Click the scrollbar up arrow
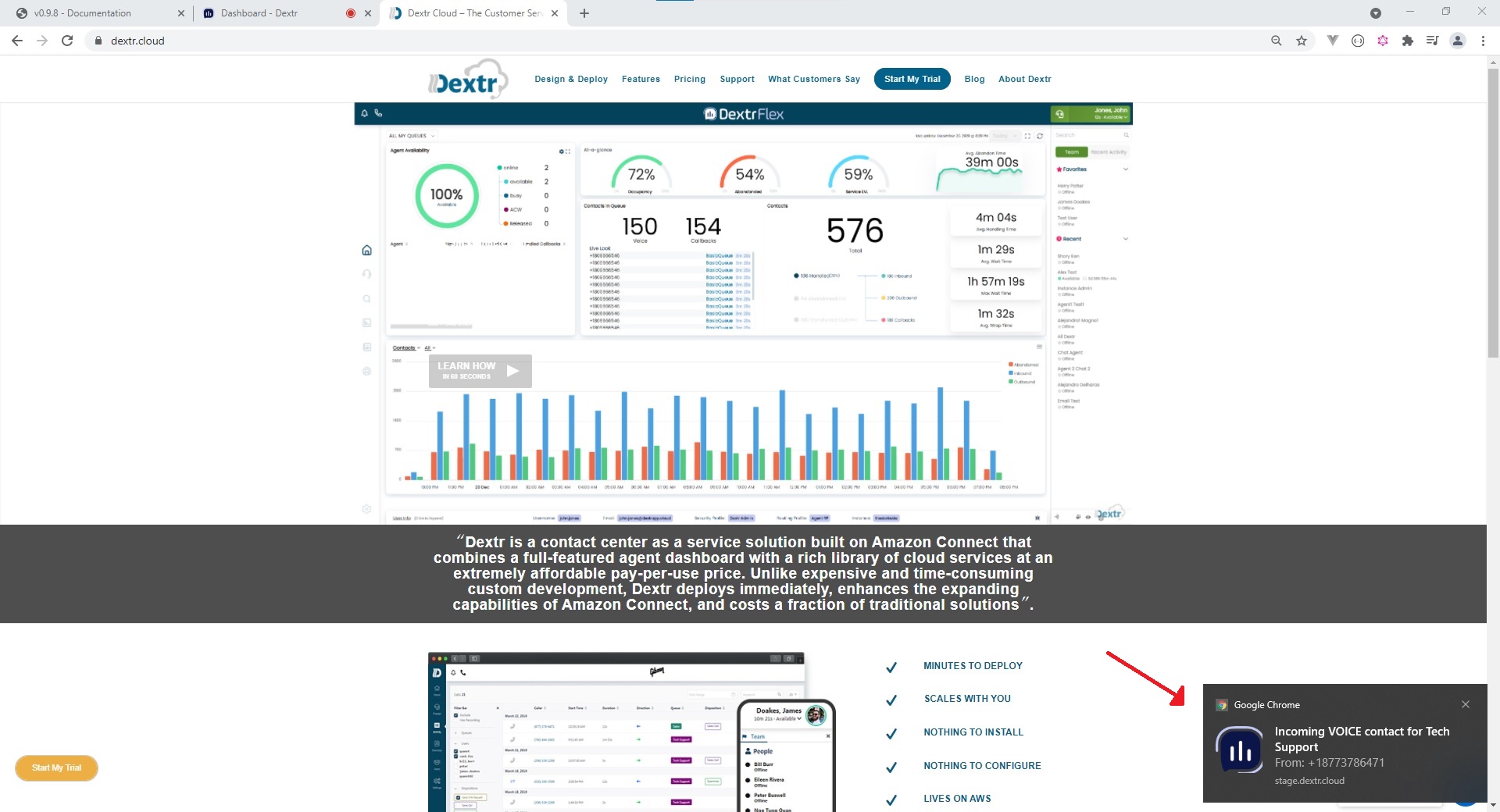Screen dimensions: 1500x812 [1493, 62]
